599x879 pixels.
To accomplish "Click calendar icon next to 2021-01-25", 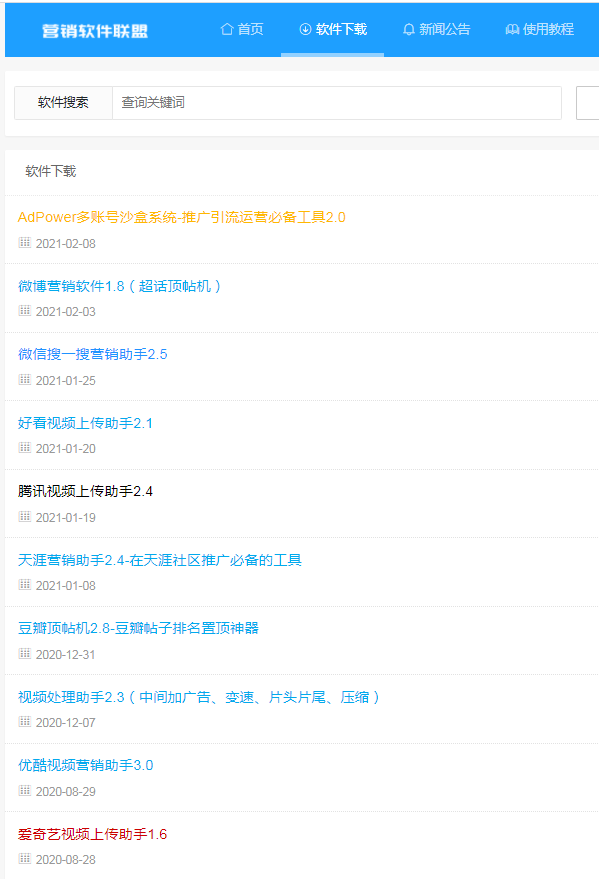I will 25,380.
